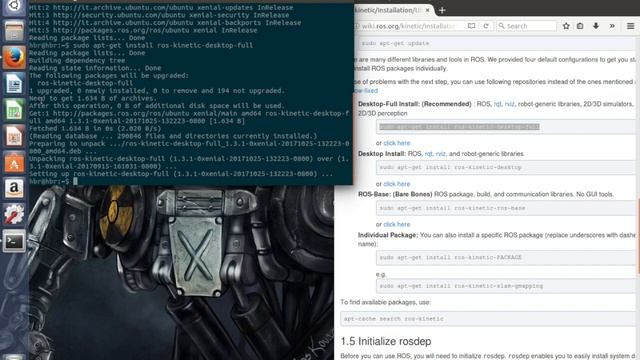The image size is (640, 360).
Task: Show Firefox bookmarks list icon
Action: [580, 26]
